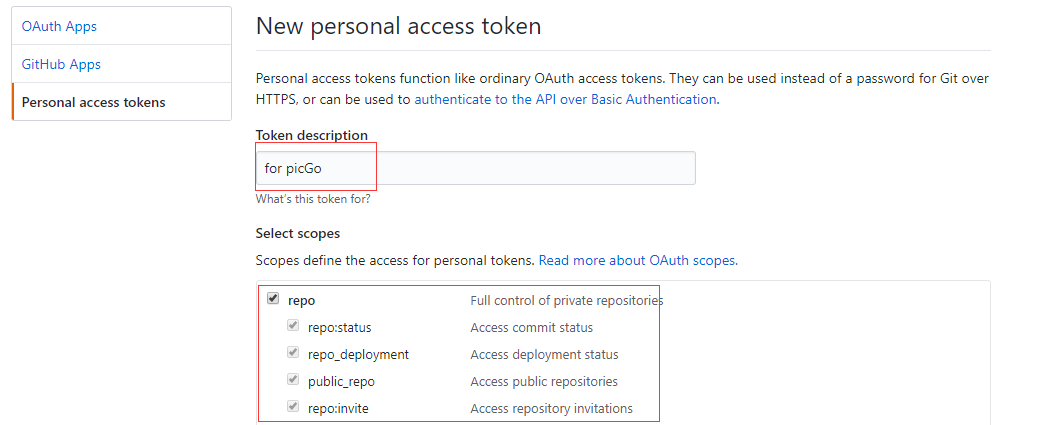Click the repo:status label text
This screenshot has height=425, width=1042.
pyautogui.click(x=339, y=327)
